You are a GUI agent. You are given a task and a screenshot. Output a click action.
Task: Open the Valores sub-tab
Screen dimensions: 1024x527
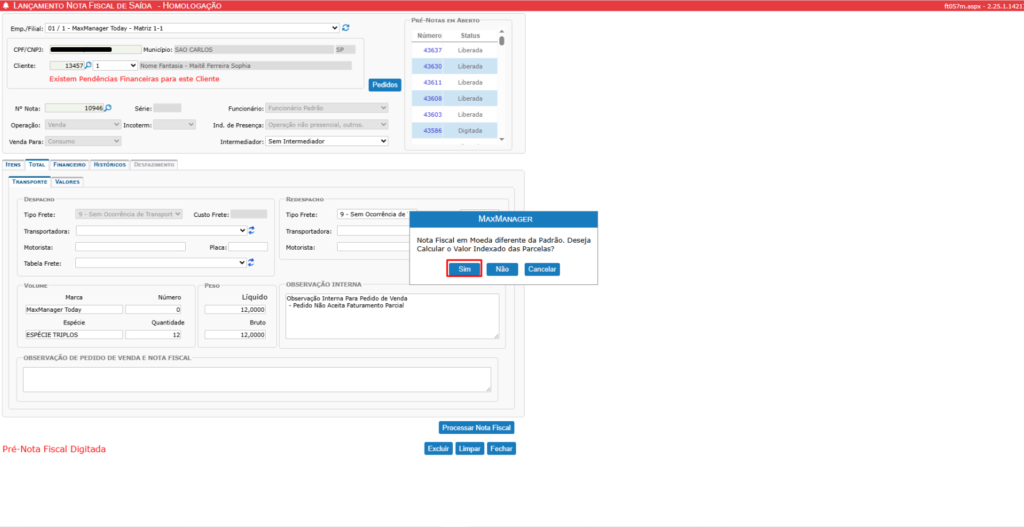point(68,182)
